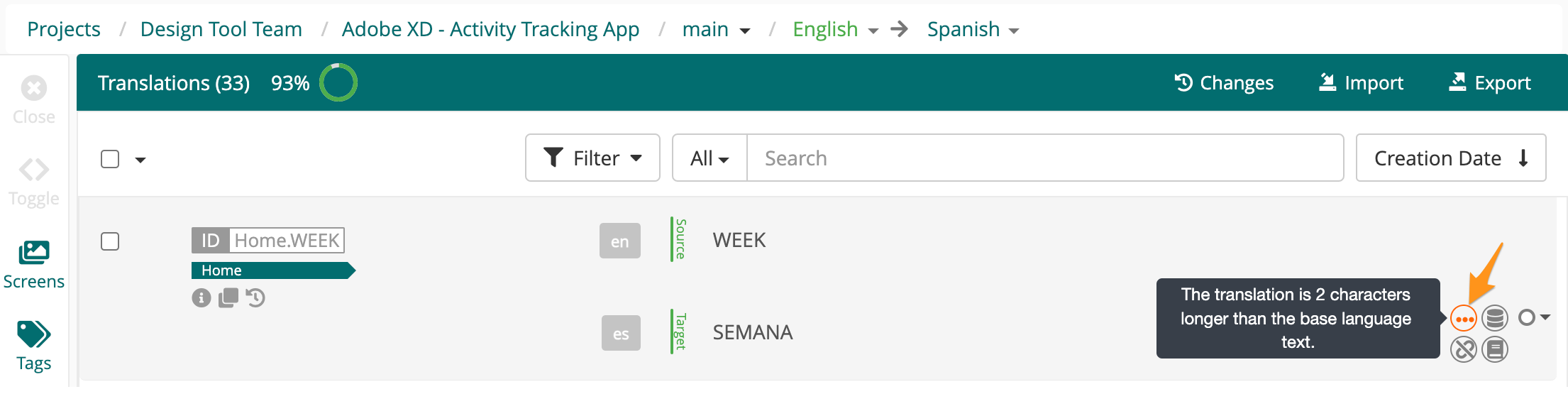Viewport: 1568px width, 416px height.
Task: Open the Spanish target language dropdown
Action: click(x=973, y=30)
